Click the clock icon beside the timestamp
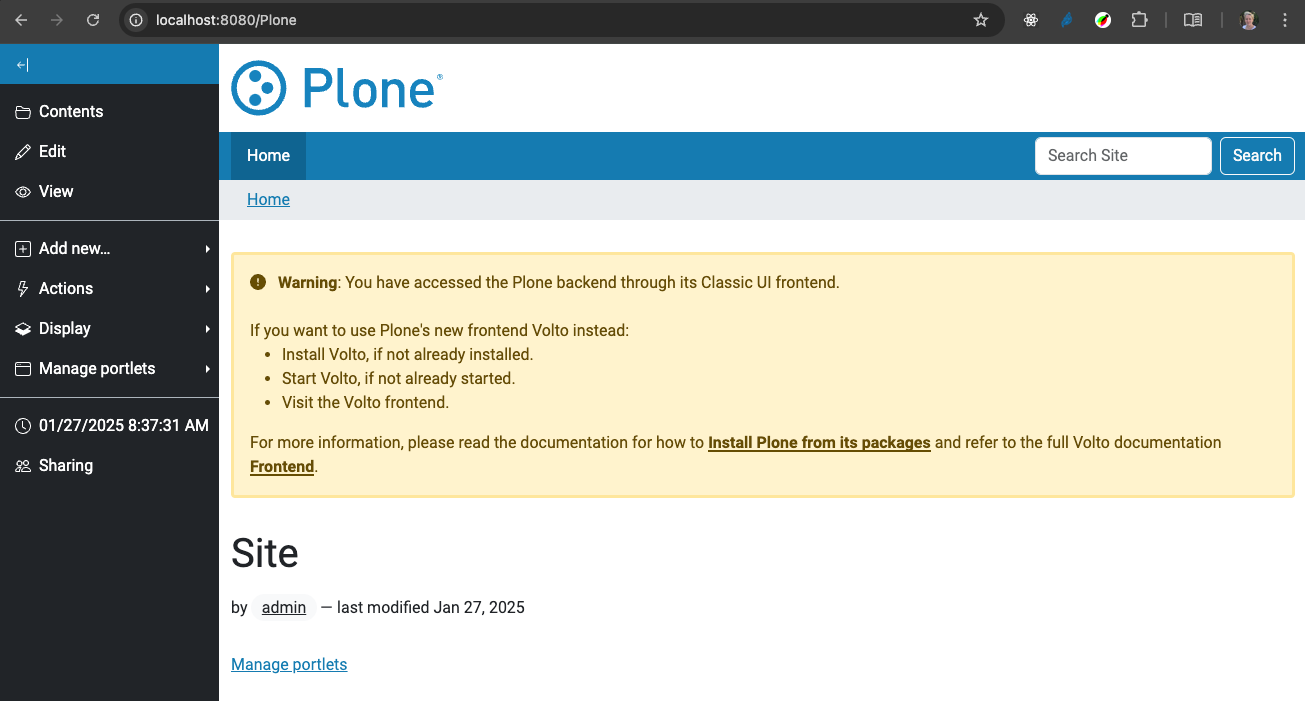1305x701 pixels. [x=23, y=426]
